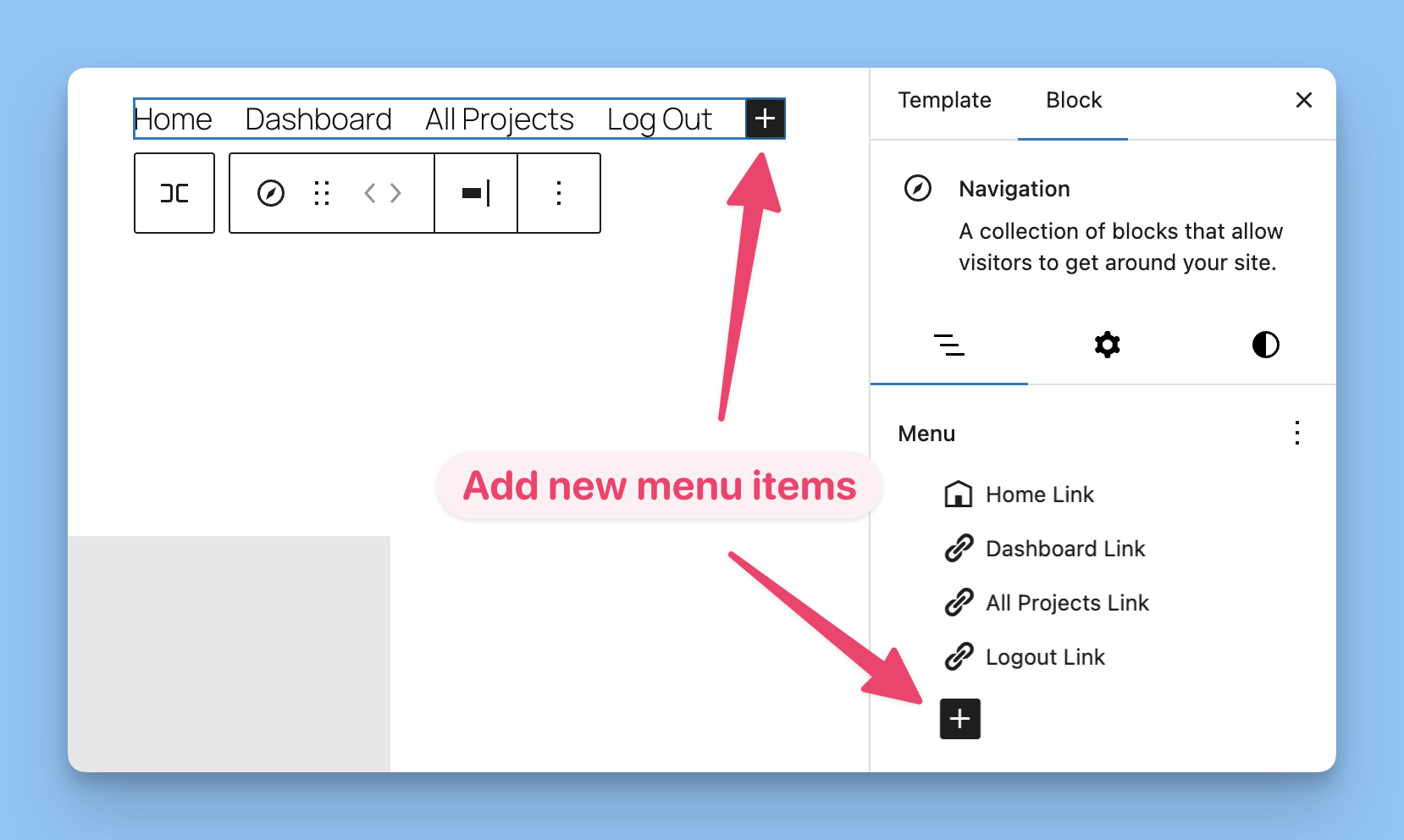Click the plus button after Log Out
Image resolution: width=1404 pixels, height=840 pixels.
[x=765, y=119]
